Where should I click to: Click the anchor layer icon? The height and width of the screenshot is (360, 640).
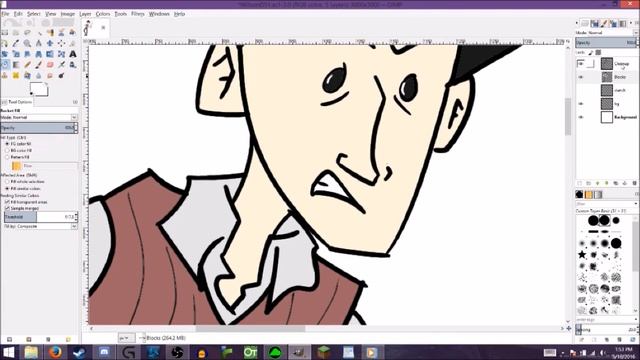[625, 183]
